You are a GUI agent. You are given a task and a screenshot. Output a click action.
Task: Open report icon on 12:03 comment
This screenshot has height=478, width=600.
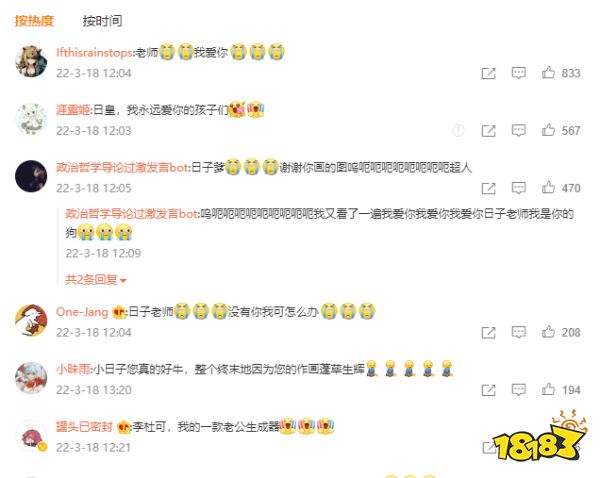point(458,131)
